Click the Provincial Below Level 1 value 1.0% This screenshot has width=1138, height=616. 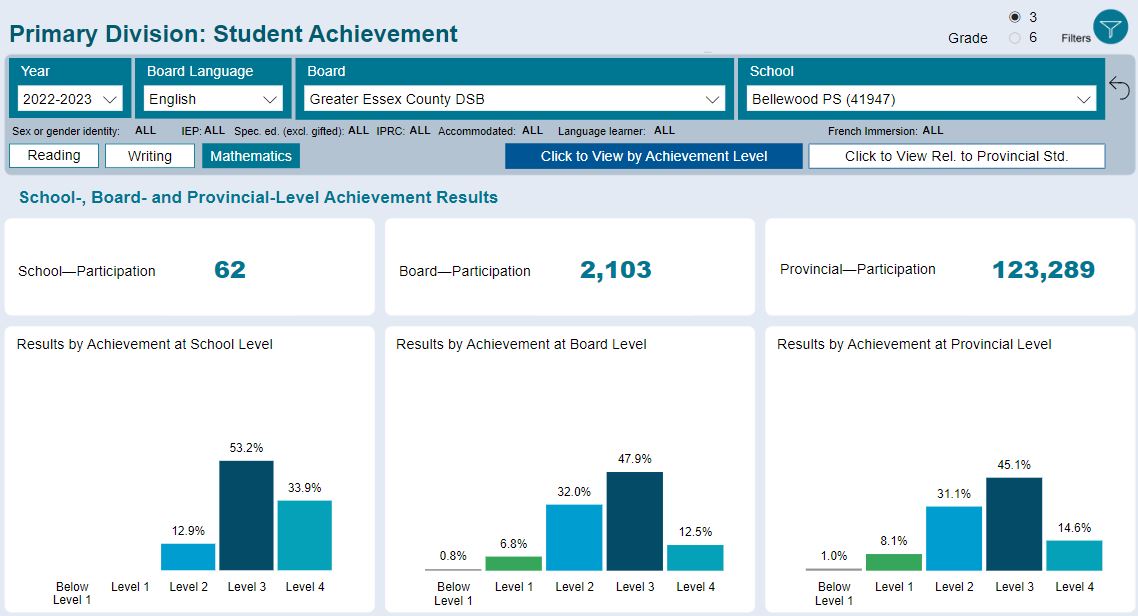[834, 556]
